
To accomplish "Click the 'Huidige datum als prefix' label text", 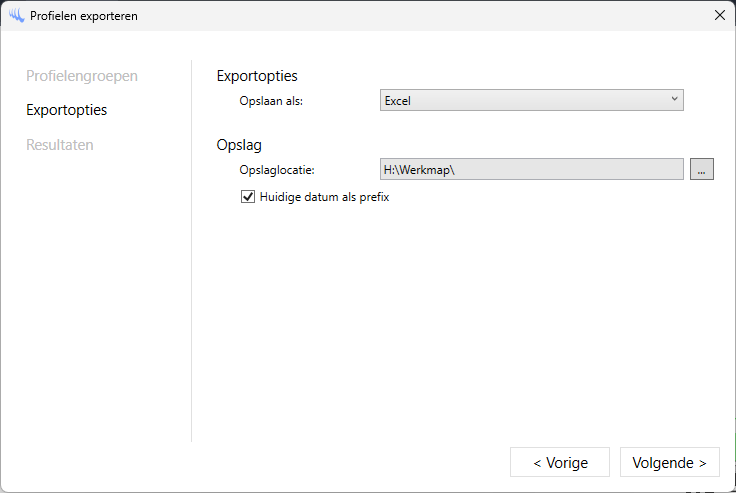I will point(324,198).
